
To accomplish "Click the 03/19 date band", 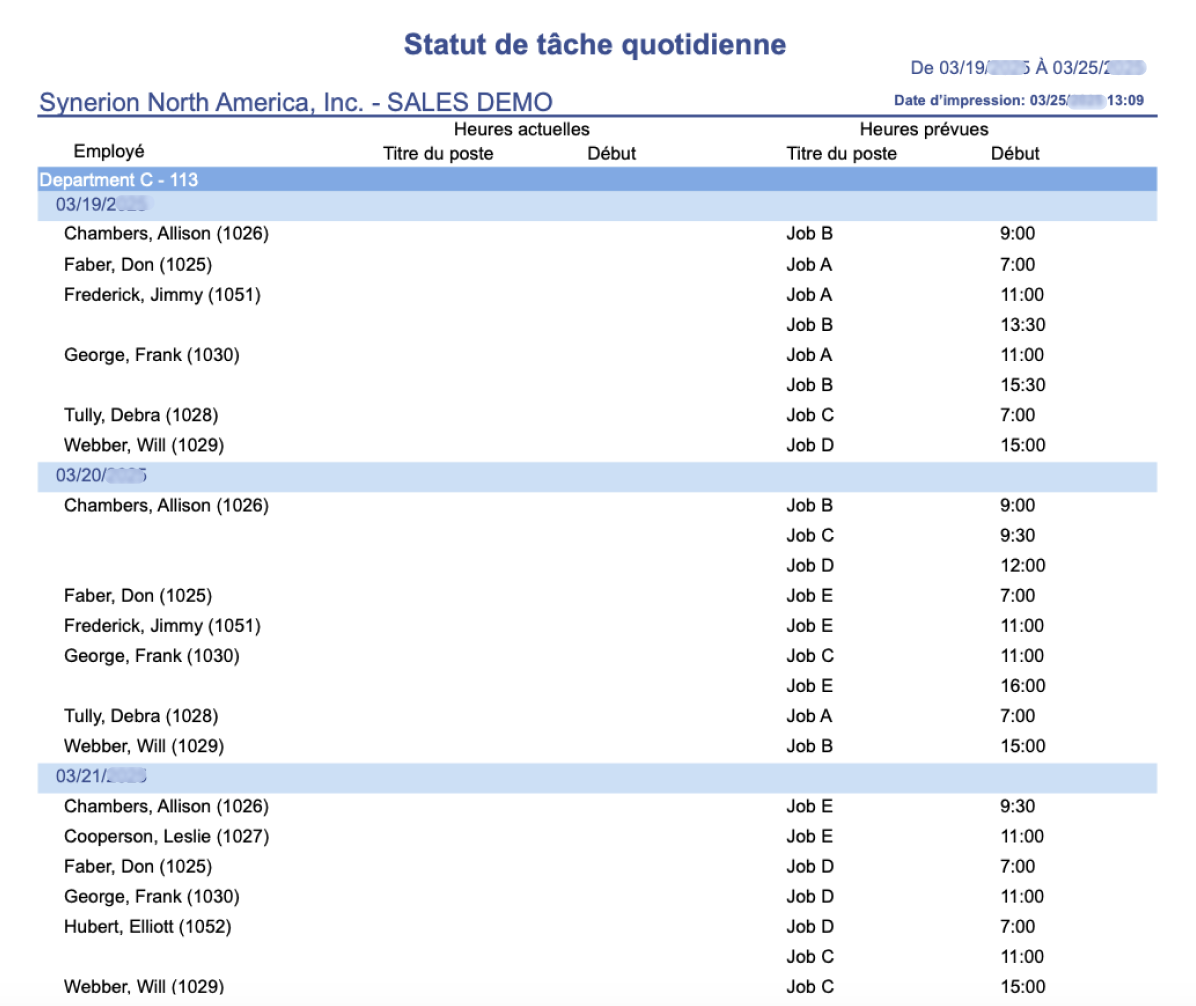I will (x=597, y=205).
